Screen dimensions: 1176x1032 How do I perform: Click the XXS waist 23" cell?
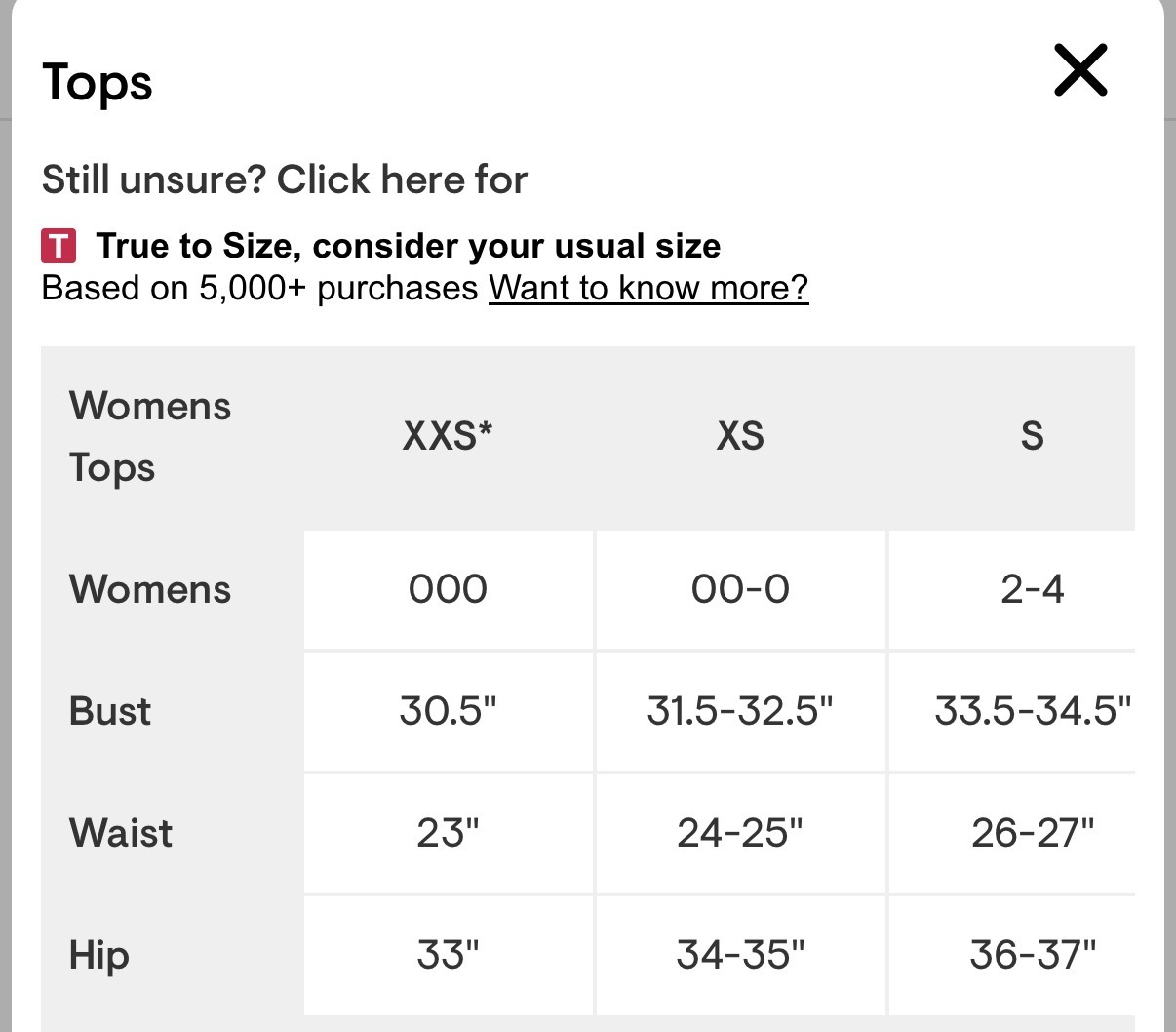tap(448, 833)
